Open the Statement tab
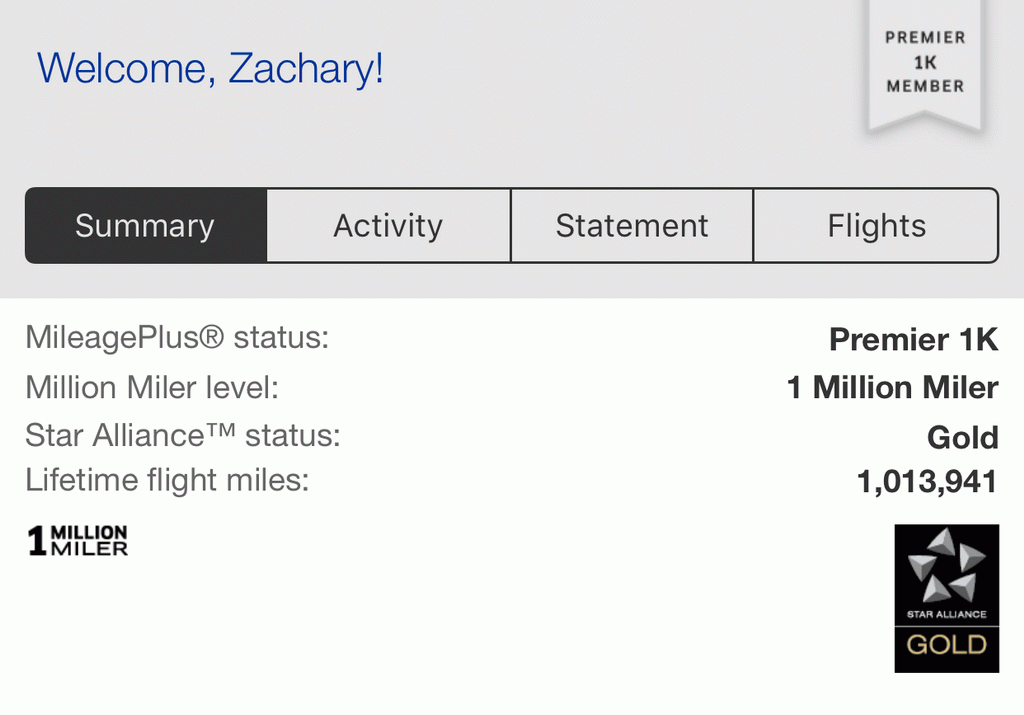The image size is (1024, 715). 632,226
